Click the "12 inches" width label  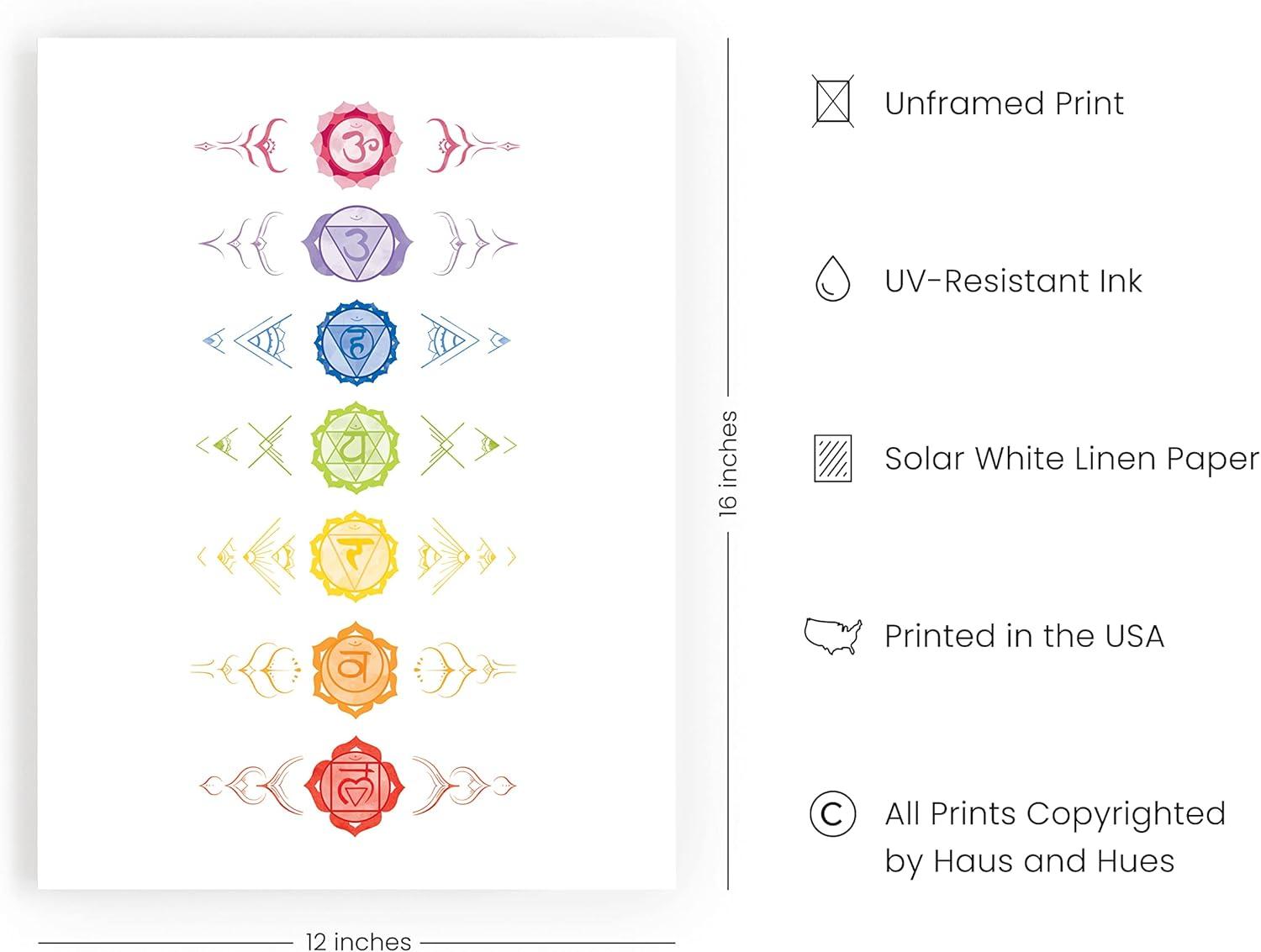coord(358,941)
